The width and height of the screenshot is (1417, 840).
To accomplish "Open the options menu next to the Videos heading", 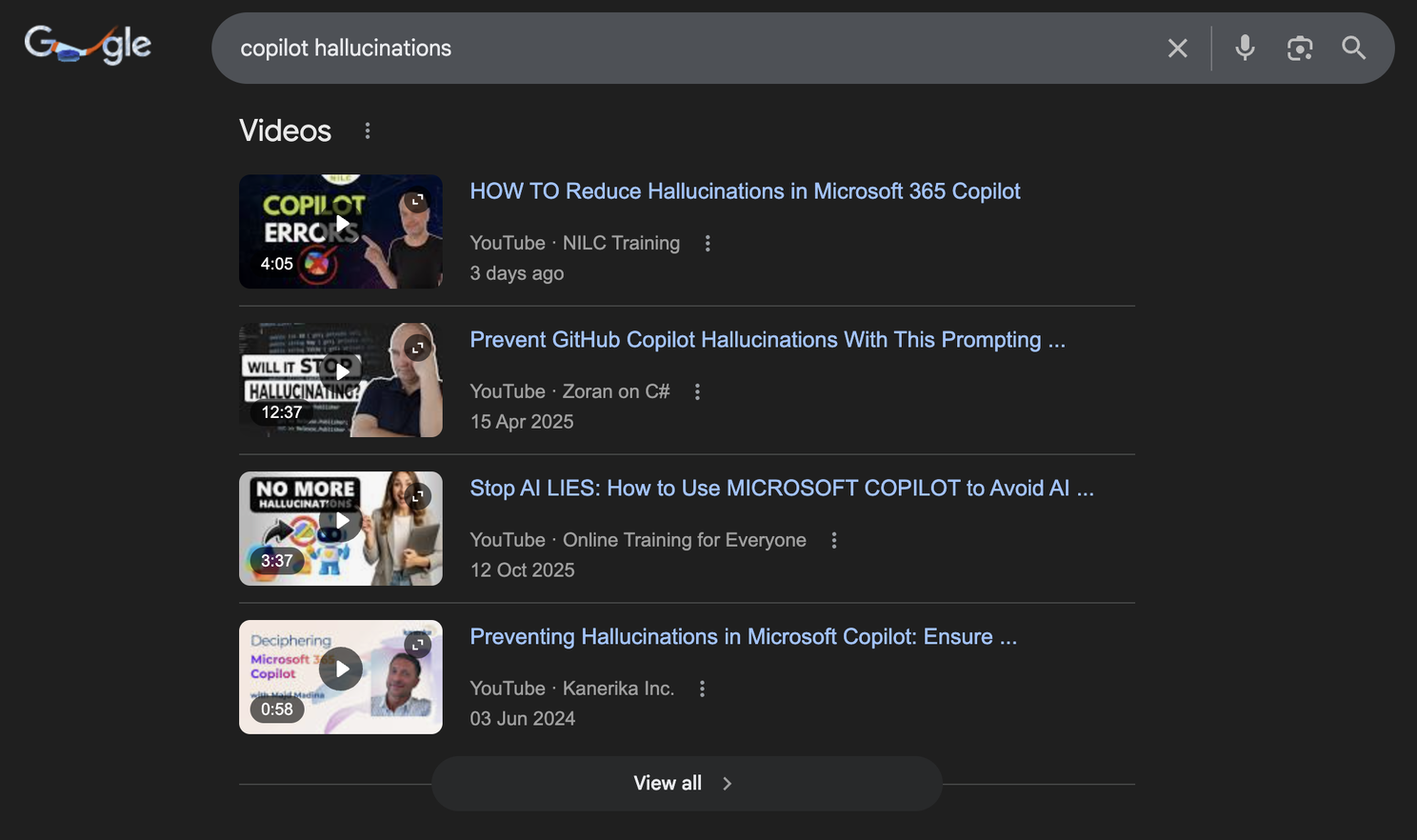I will [x=368, y=130].
